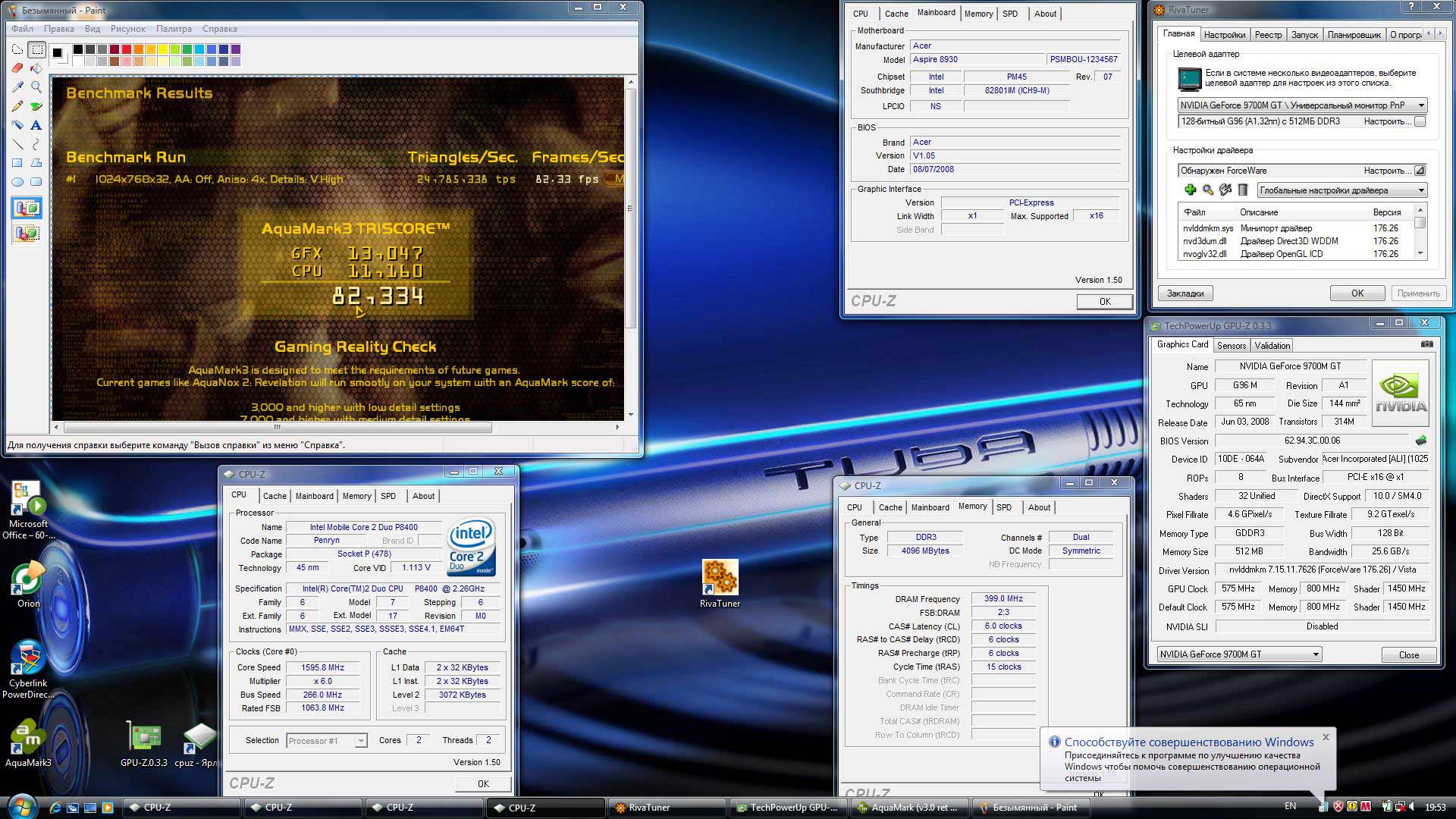Select the Magnifier tool in Paint
1456x819 pixels.
click(x=36, y=87)
